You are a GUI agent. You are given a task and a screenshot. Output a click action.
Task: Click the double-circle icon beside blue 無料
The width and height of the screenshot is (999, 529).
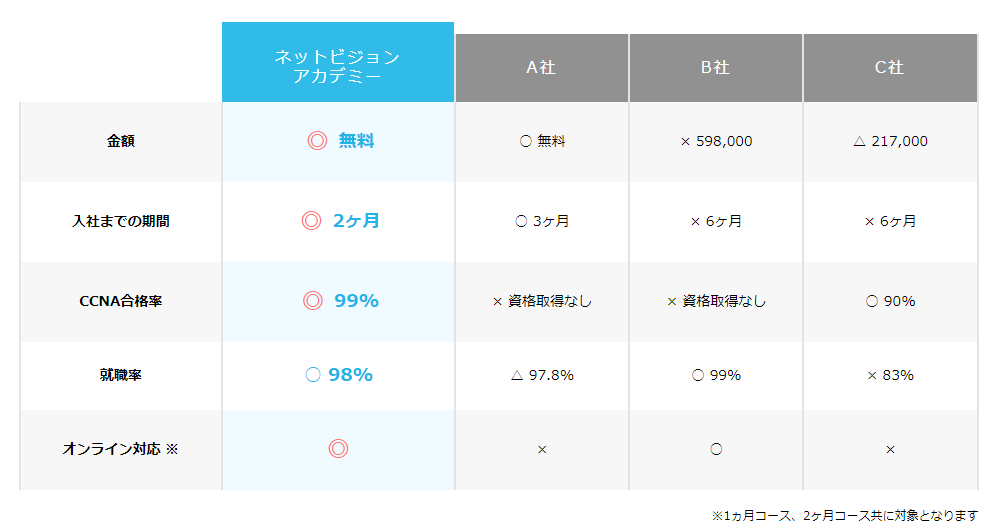click(x=317, y=141)
